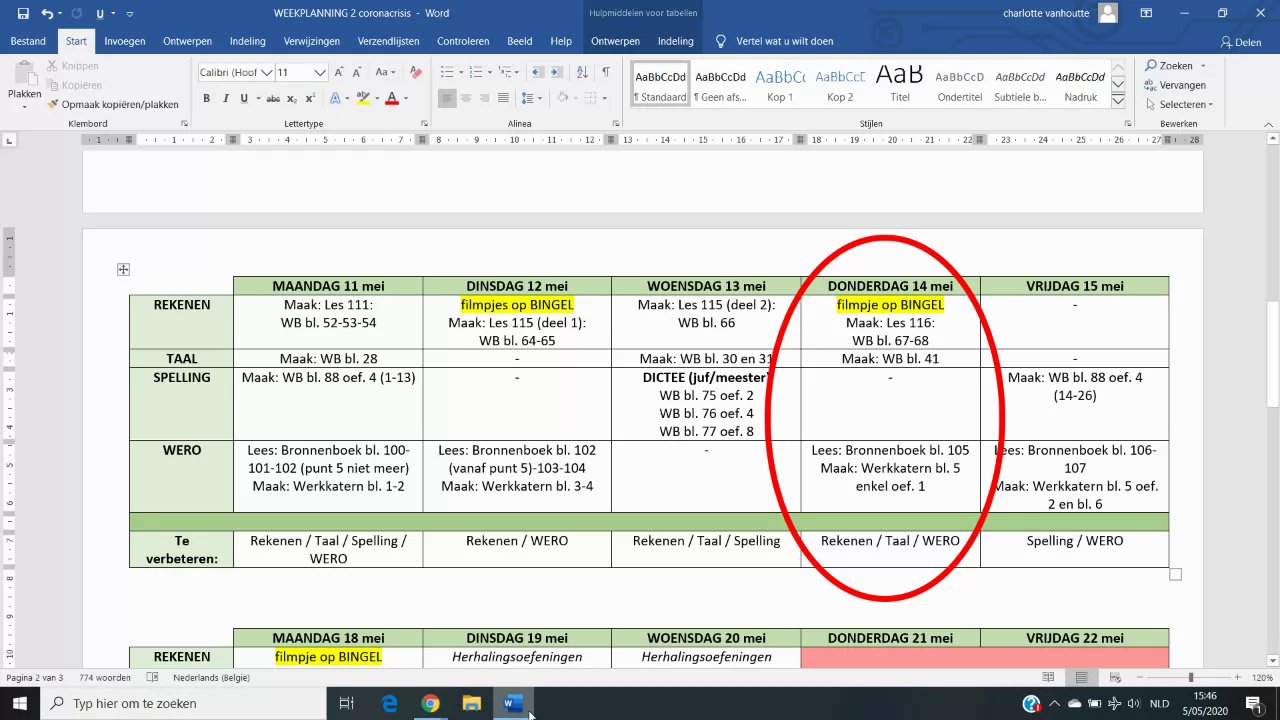Image resolution: width=1280 pixels, height=720 pixels.
Task: Toggle Print Layout view in status bar
Action: pyautogui.click(x=1081, y=678)
